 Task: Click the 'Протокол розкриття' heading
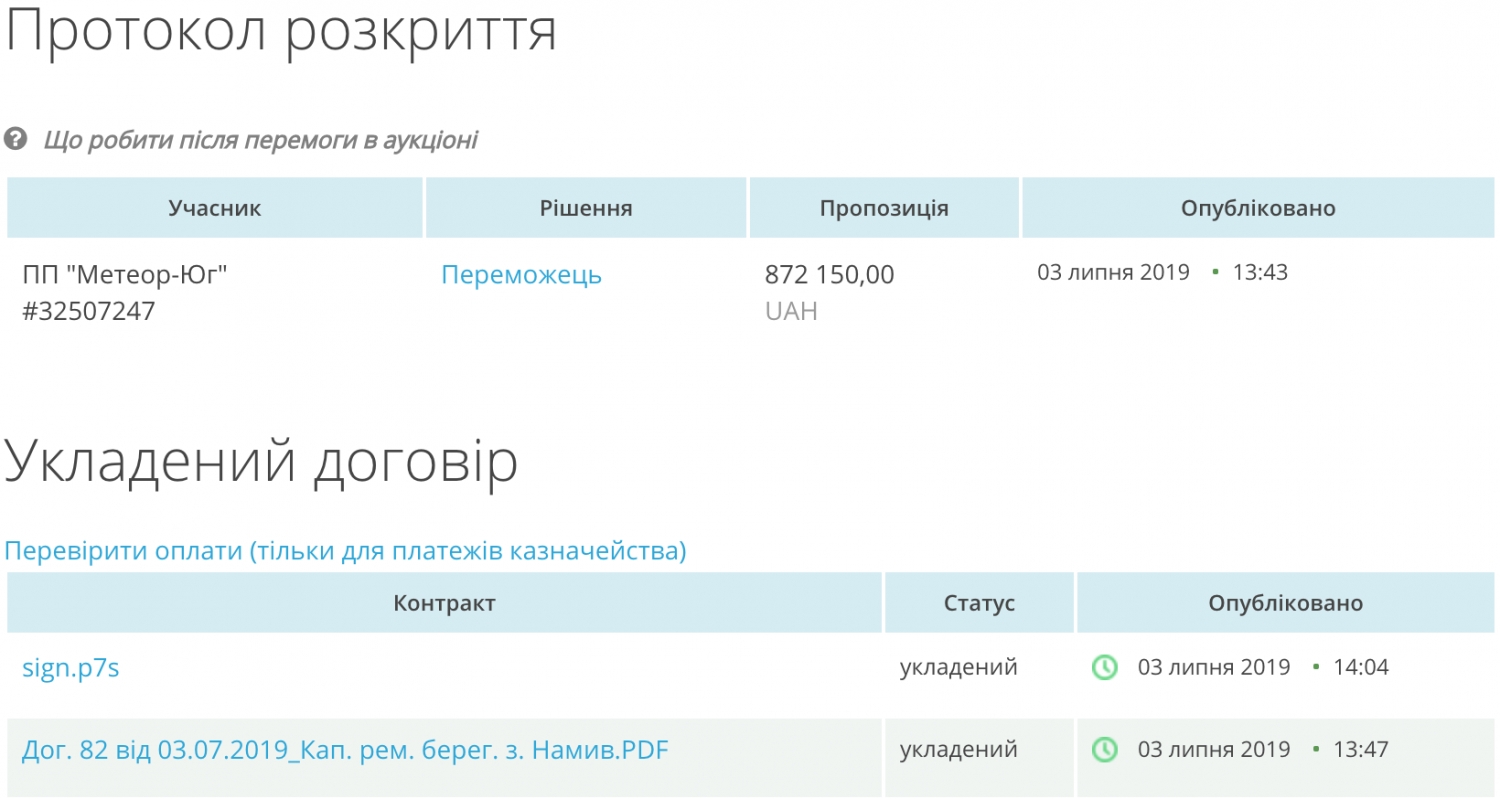coord(281,32)
